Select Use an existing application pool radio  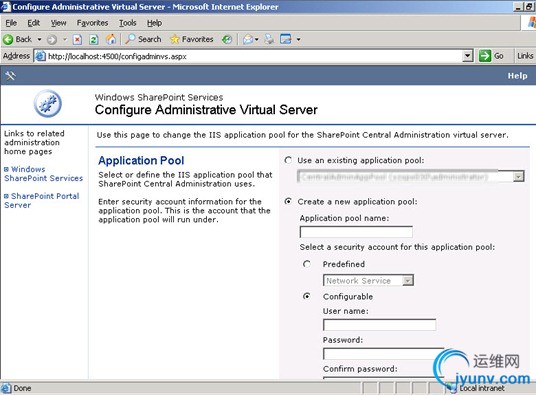click(x=288, y=160)
